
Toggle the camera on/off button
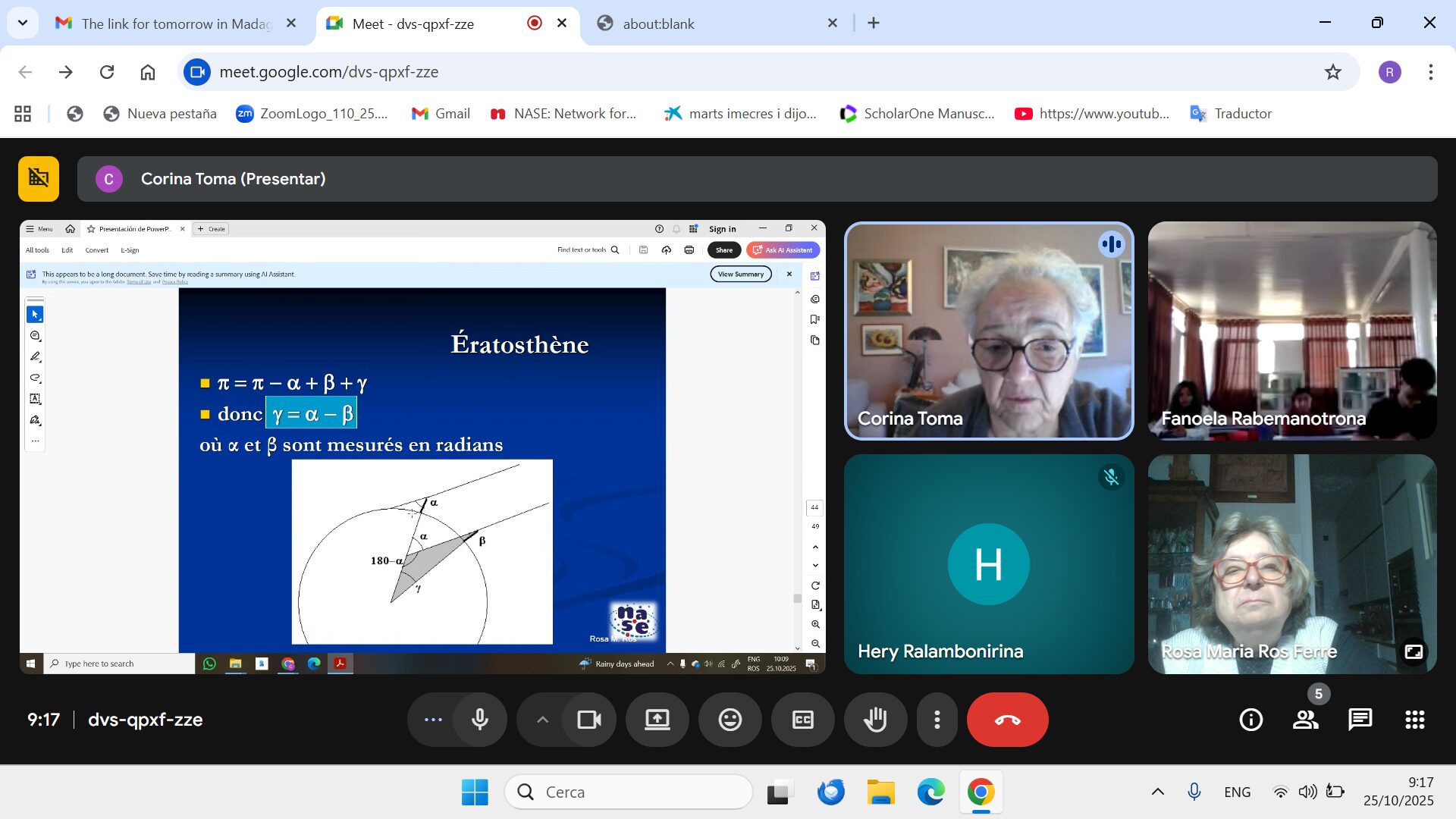[x=588, y=720]
